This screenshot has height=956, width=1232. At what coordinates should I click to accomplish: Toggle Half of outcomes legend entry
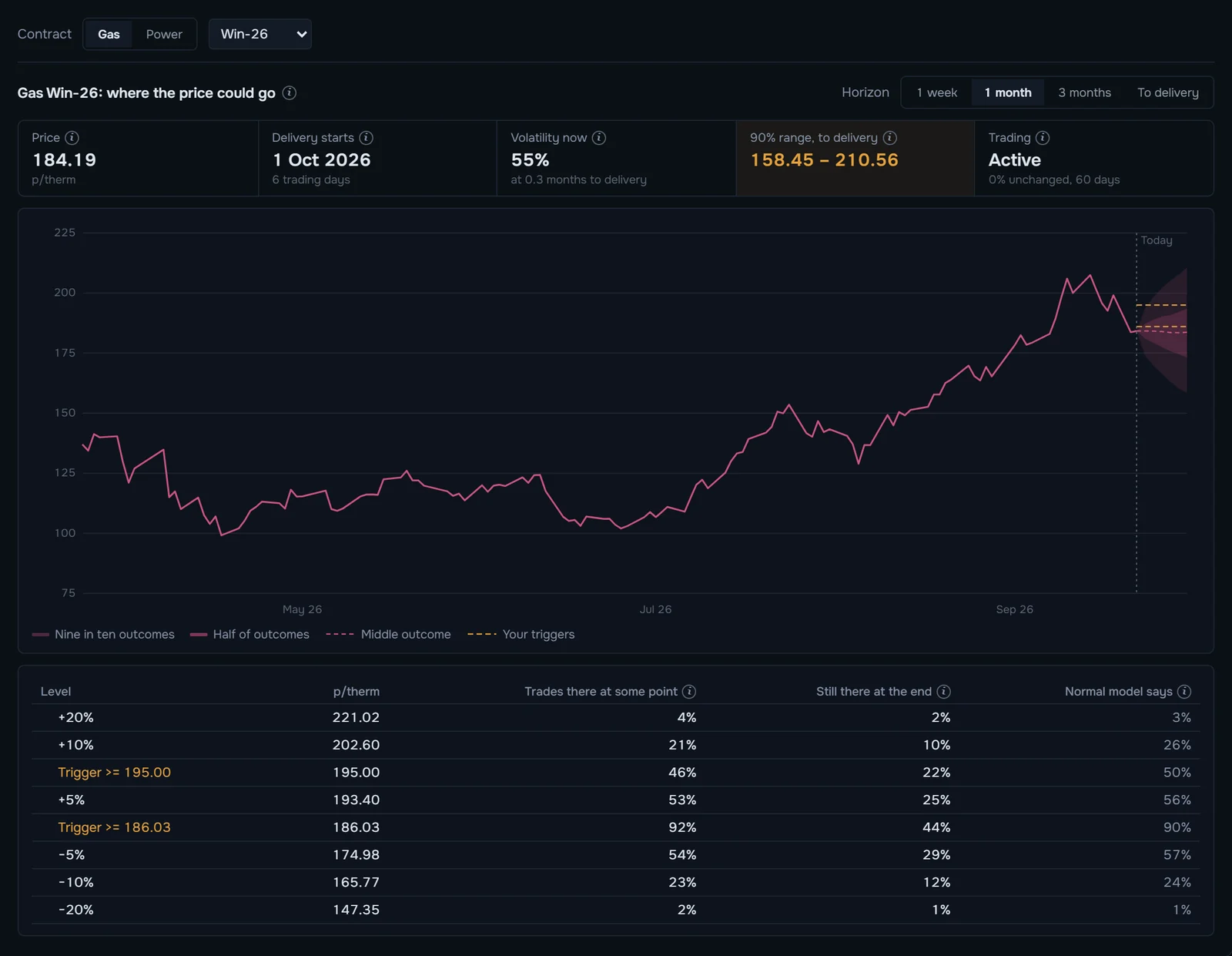pos(250,635)
